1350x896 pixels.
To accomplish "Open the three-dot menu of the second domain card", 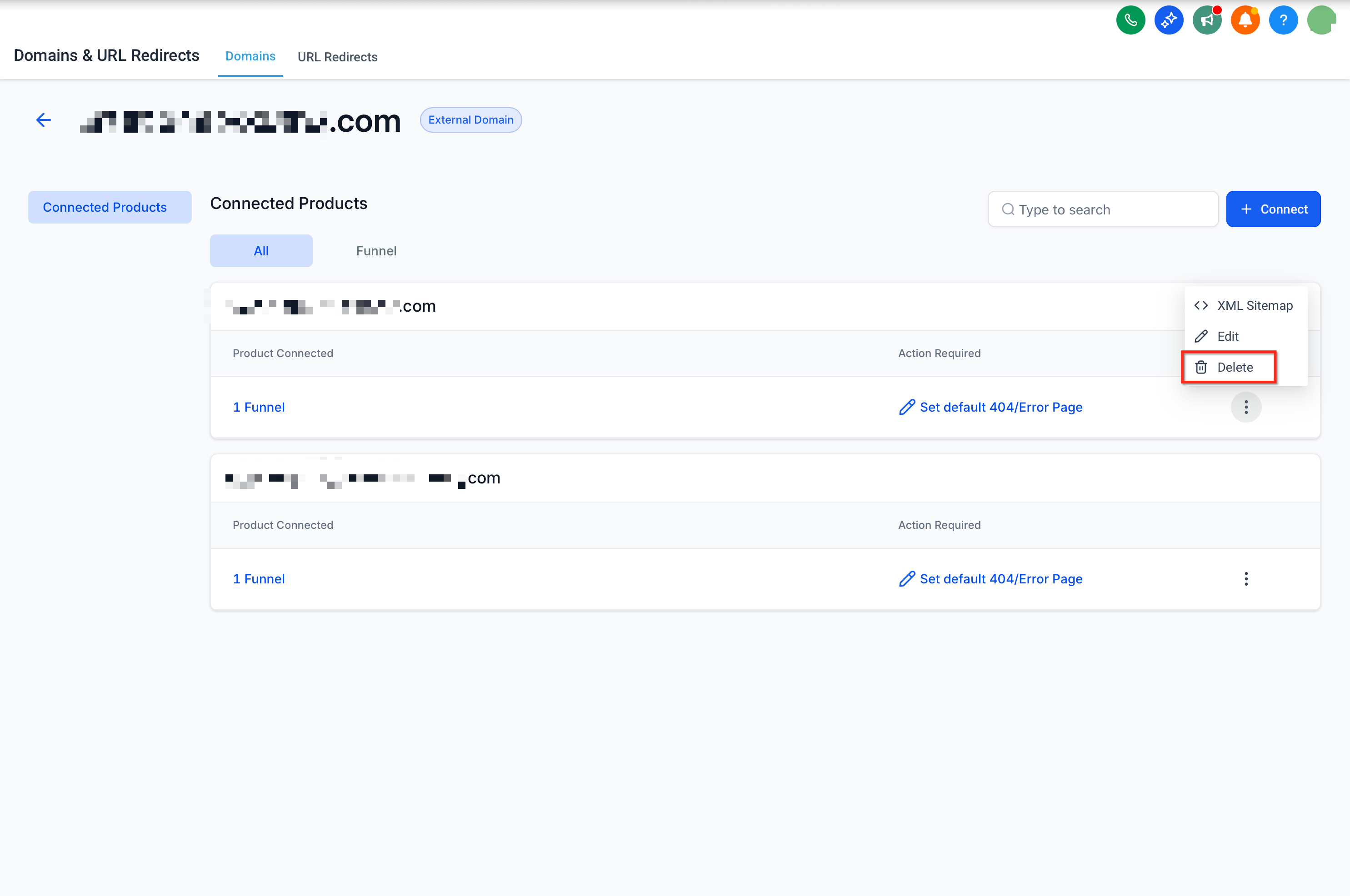I will click(x=1246, y=579).
